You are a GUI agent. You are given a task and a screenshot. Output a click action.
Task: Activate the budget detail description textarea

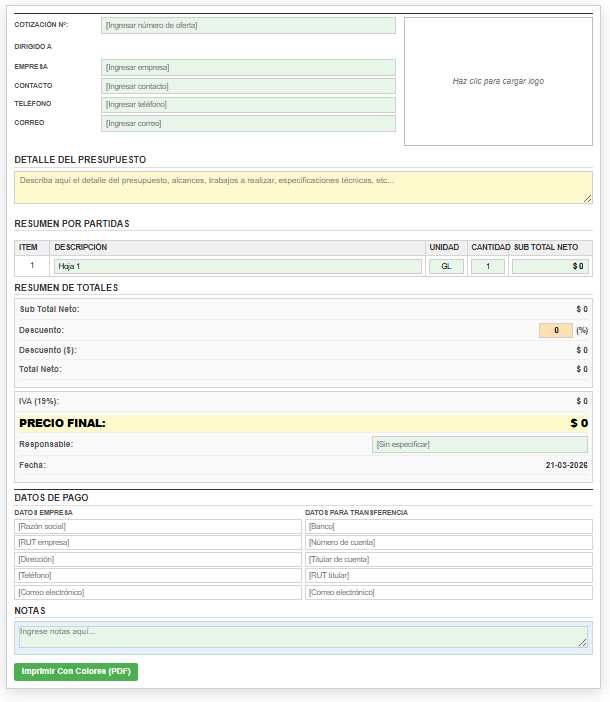coord(303,188)
